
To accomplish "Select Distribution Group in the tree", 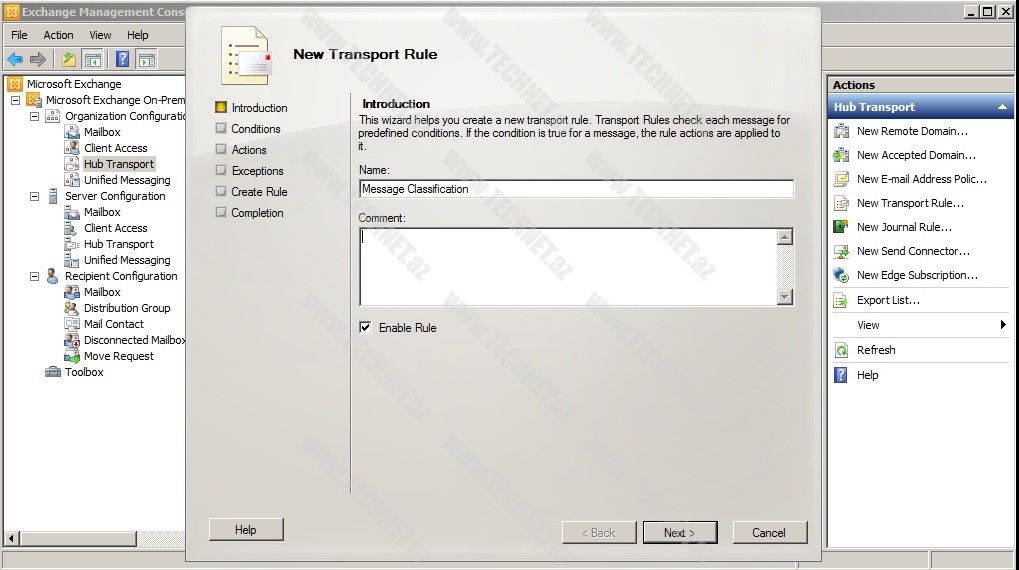I will coord(127,308).
